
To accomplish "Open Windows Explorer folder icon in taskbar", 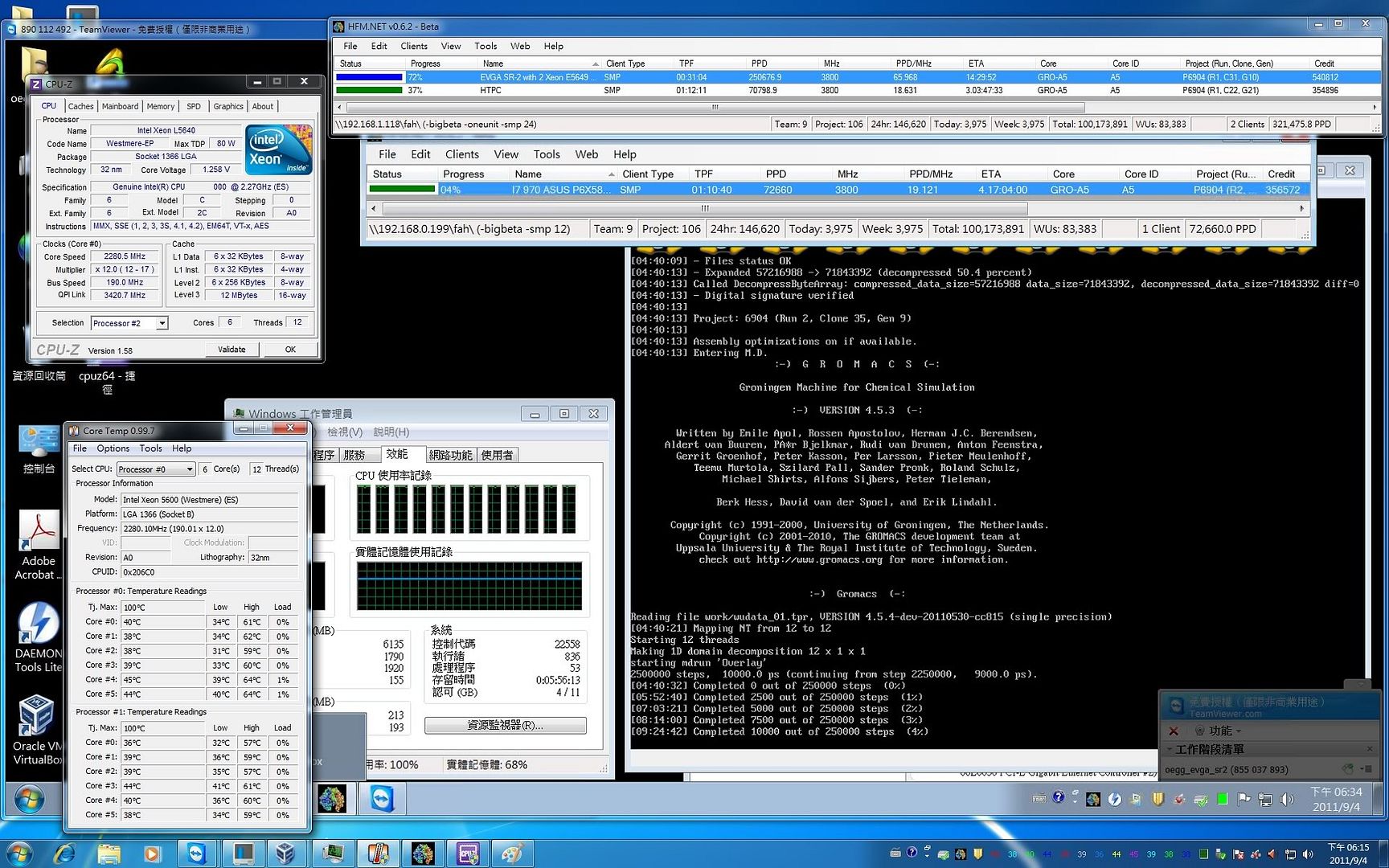I will pyautogui.click(x=109, y=853).
